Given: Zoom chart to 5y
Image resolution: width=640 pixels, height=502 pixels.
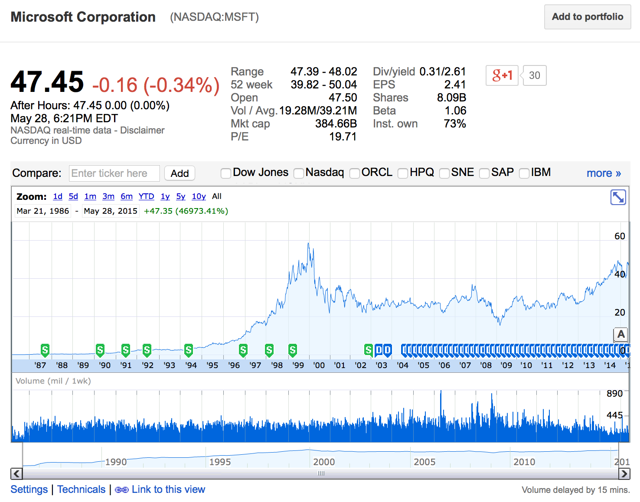Looking at the screenshot, I should point(180,197).
